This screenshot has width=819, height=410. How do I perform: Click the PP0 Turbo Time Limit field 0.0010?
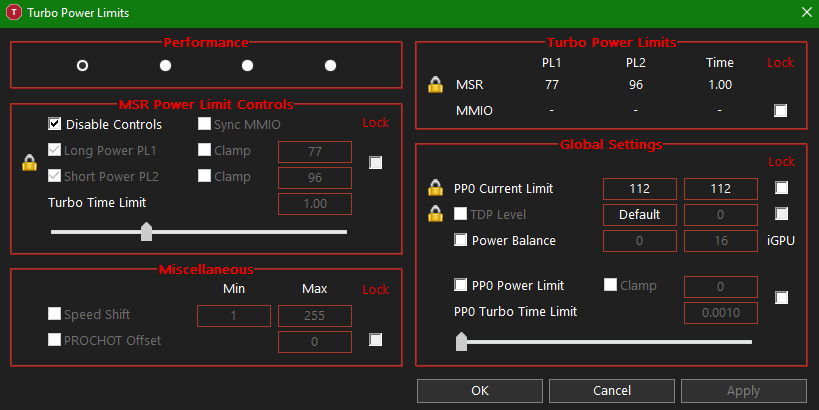pos(720,313)
